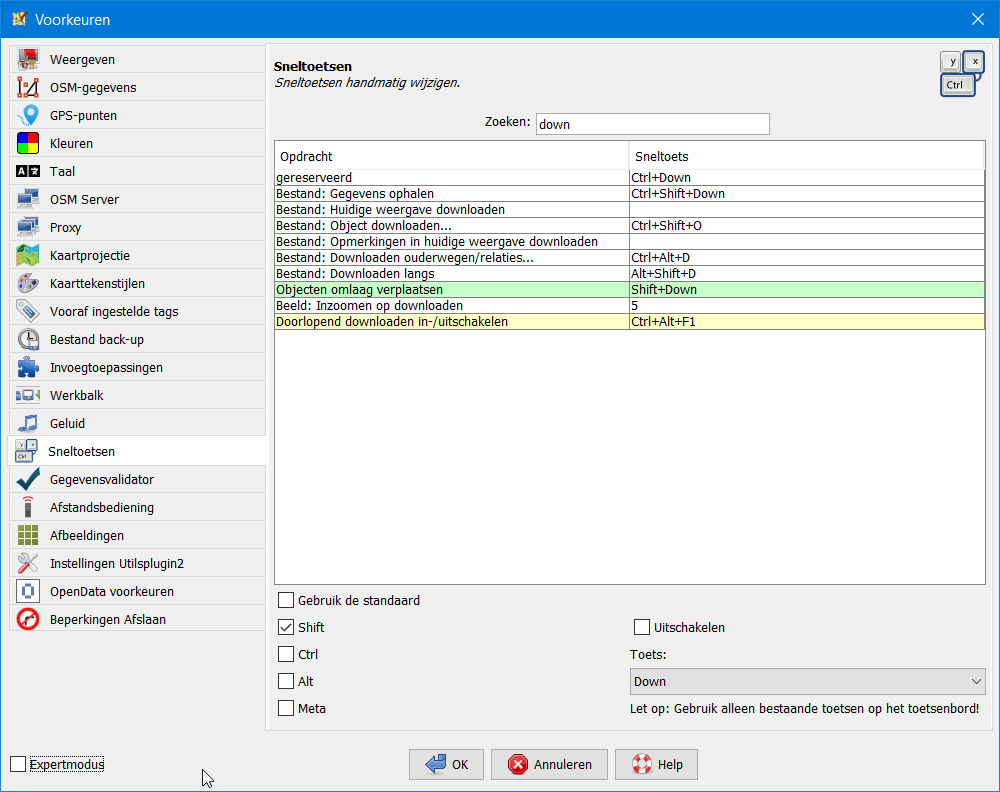Select the Invoegtoepassingen puzzle piece icon
The width and height of the screenshot is (1000, 792).
(x=29, y=368)
